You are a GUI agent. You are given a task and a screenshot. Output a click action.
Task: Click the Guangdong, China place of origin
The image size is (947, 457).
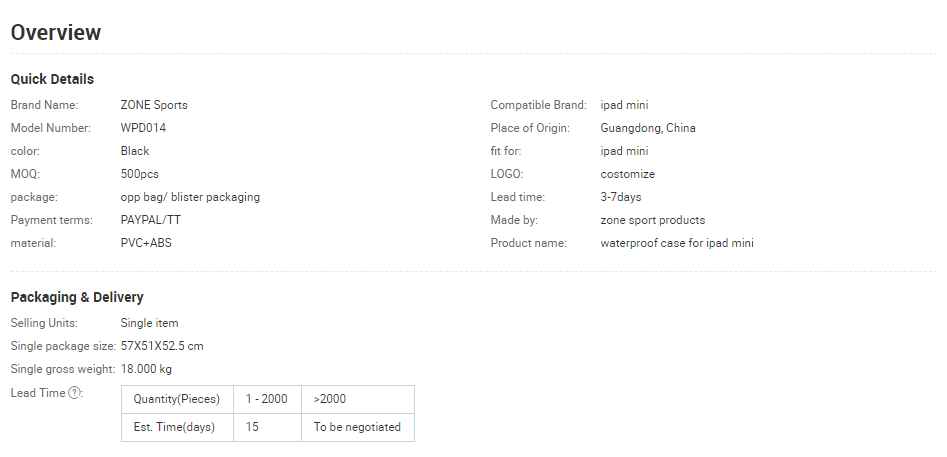click(647, 128)
